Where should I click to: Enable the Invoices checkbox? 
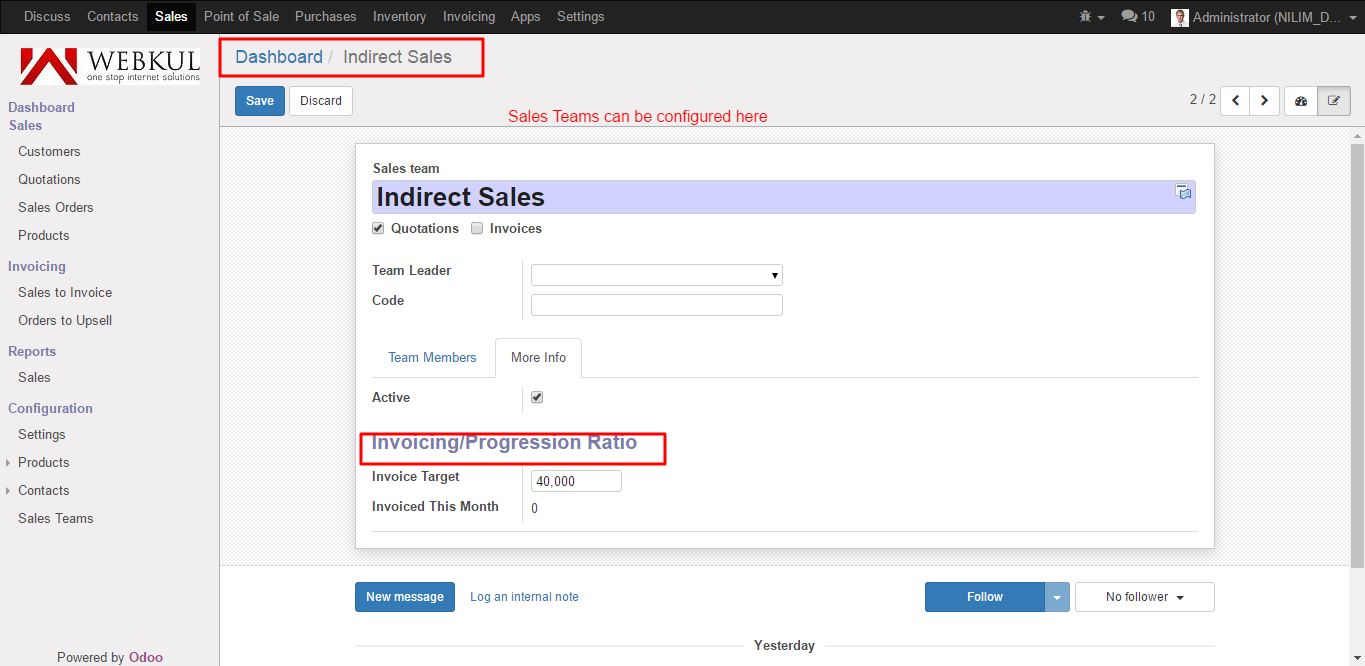click(x=477, y=228)
